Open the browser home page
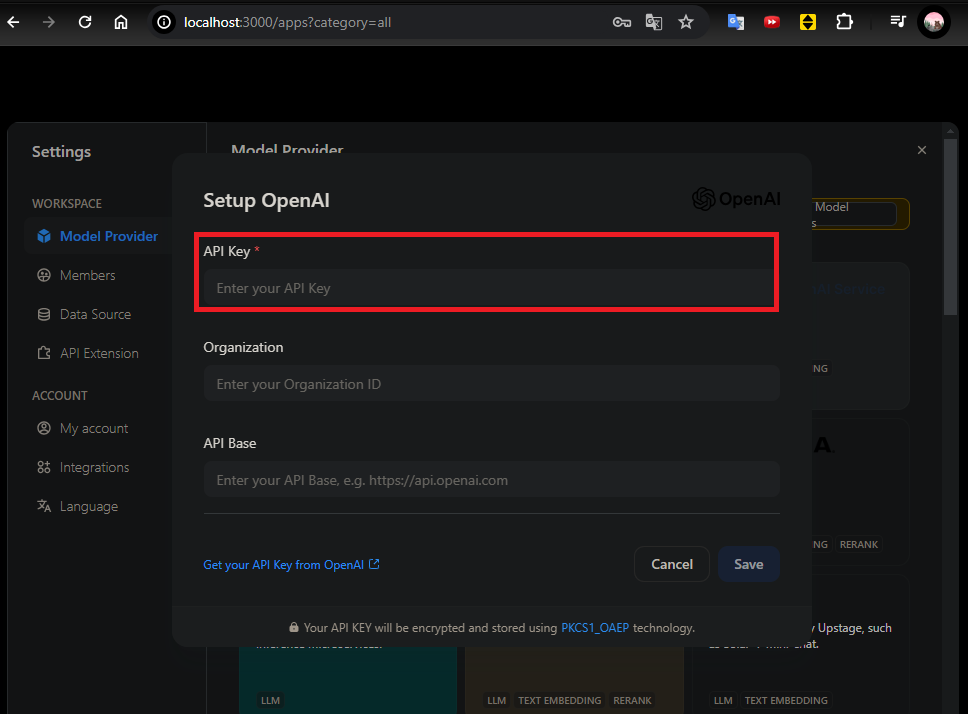This screenshot has width=968, height=714. [x=121, y=22]
